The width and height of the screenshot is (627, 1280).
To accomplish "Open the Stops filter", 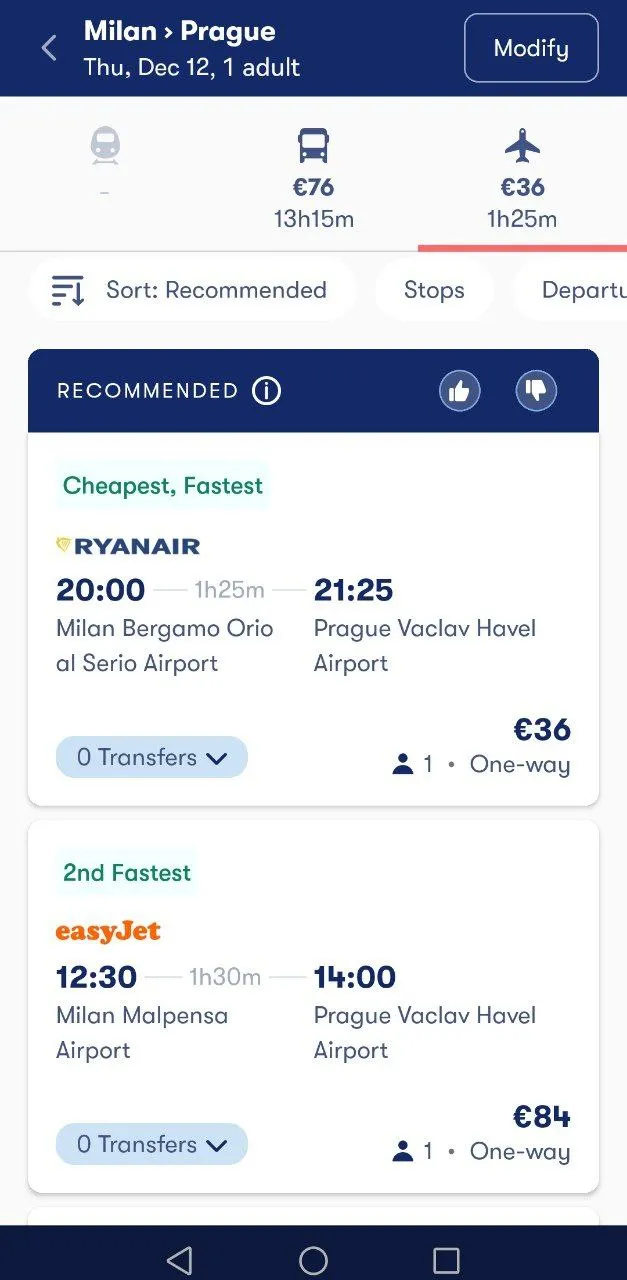I will [434, 290].
